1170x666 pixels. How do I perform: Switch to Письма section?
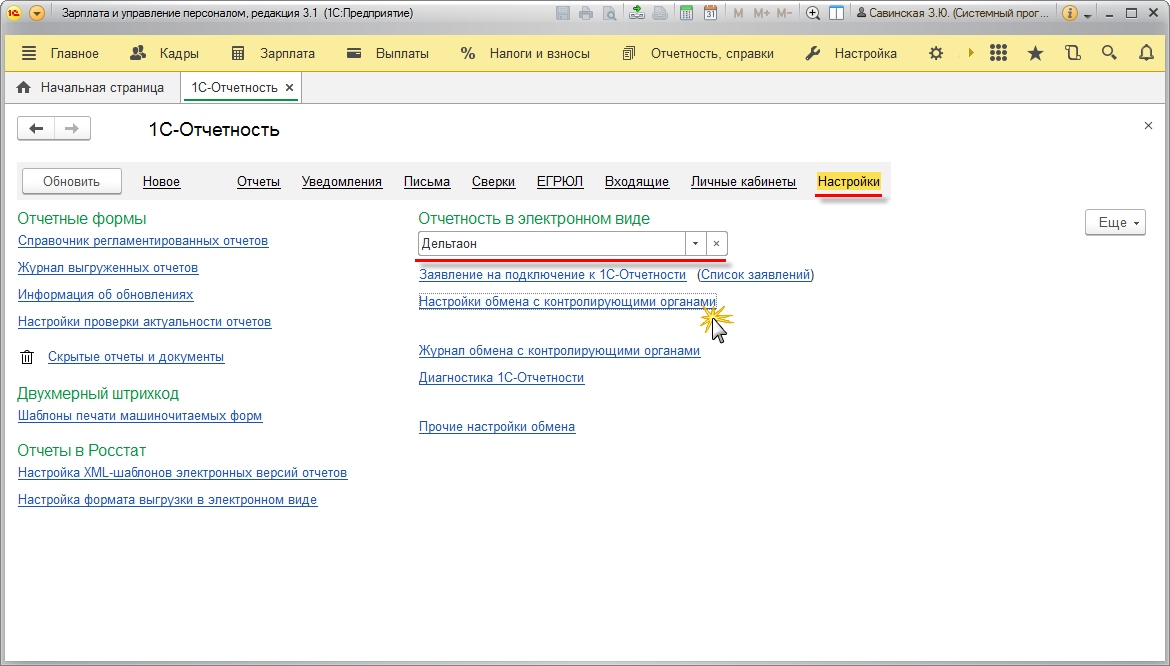click(x=427, y=181)
